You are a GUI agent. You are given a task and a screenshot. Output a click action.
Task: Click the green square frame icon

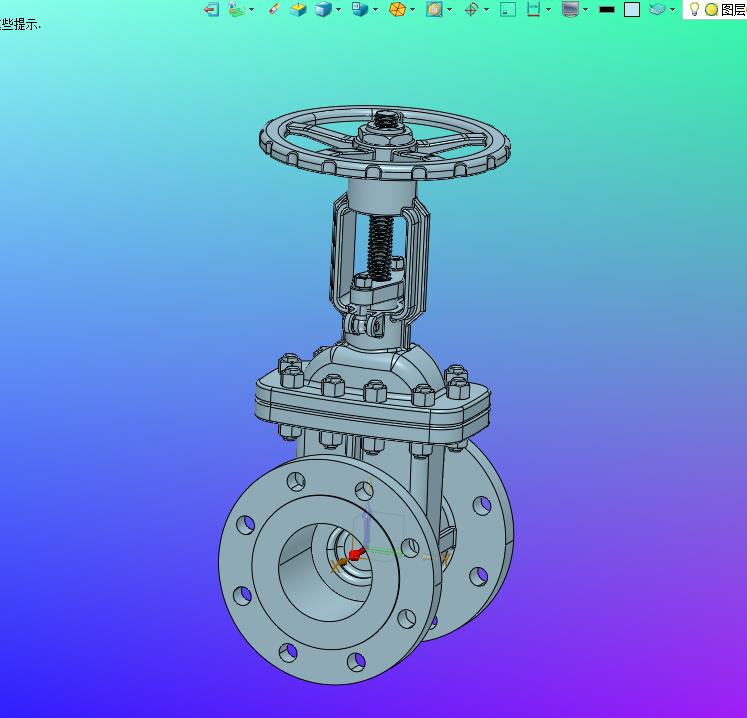pyautogui.click(x=508, y=10)
